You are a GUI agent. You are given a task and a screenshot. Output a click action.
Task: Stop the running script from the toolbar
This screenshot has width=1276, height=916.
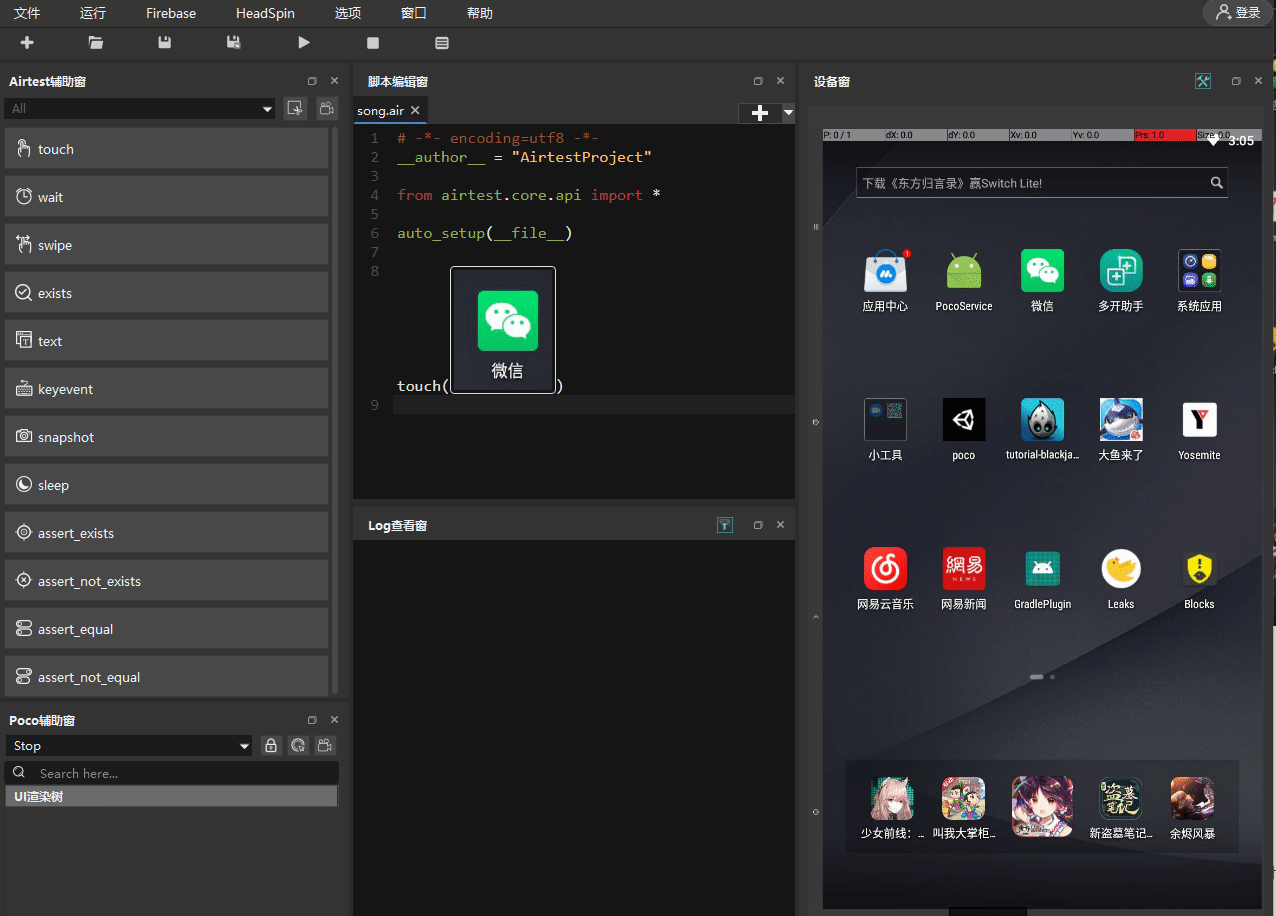tap(373, 43)
